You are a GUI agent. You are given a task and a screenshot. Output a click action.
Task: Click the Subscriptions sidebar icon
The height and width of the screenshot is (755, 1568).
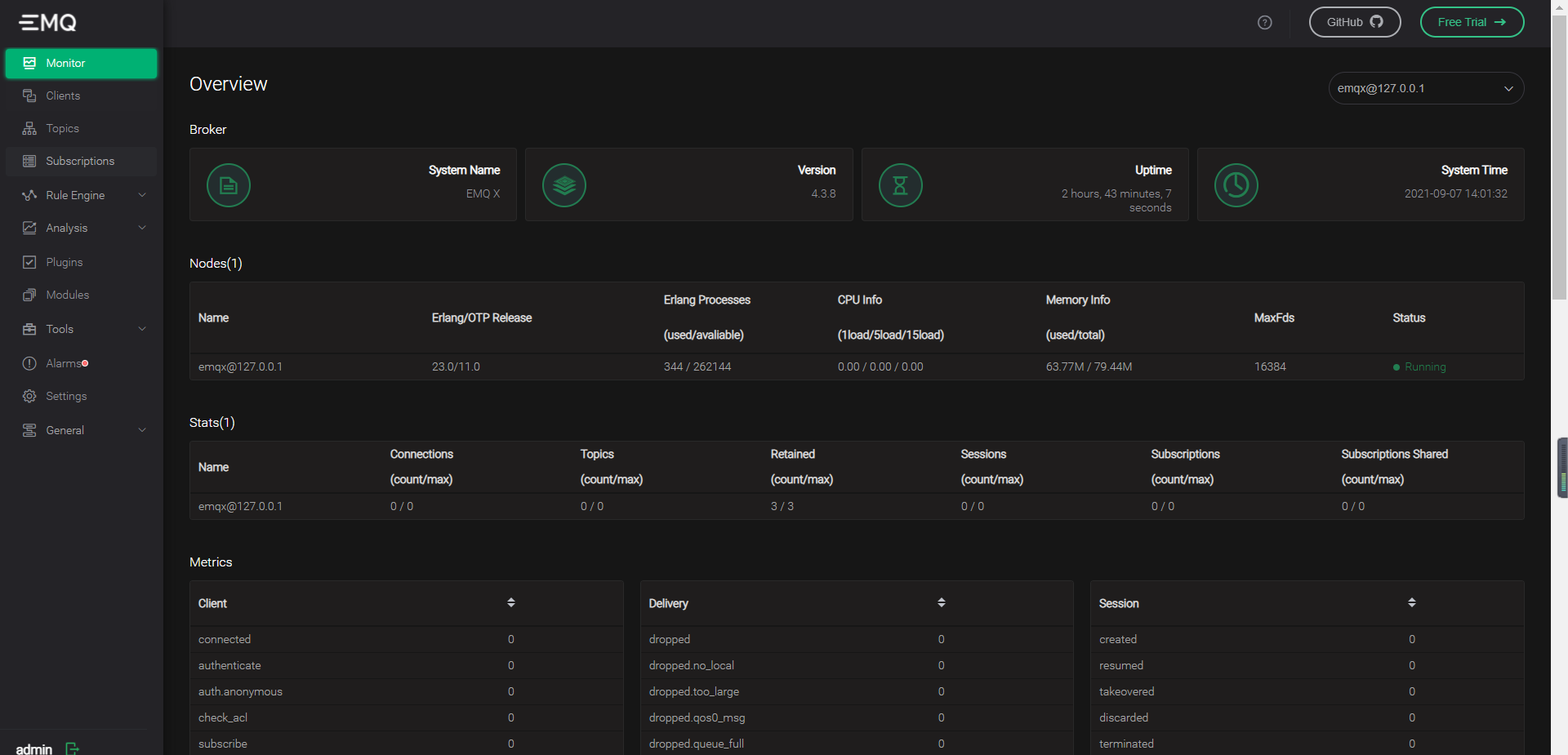(29, 161)
